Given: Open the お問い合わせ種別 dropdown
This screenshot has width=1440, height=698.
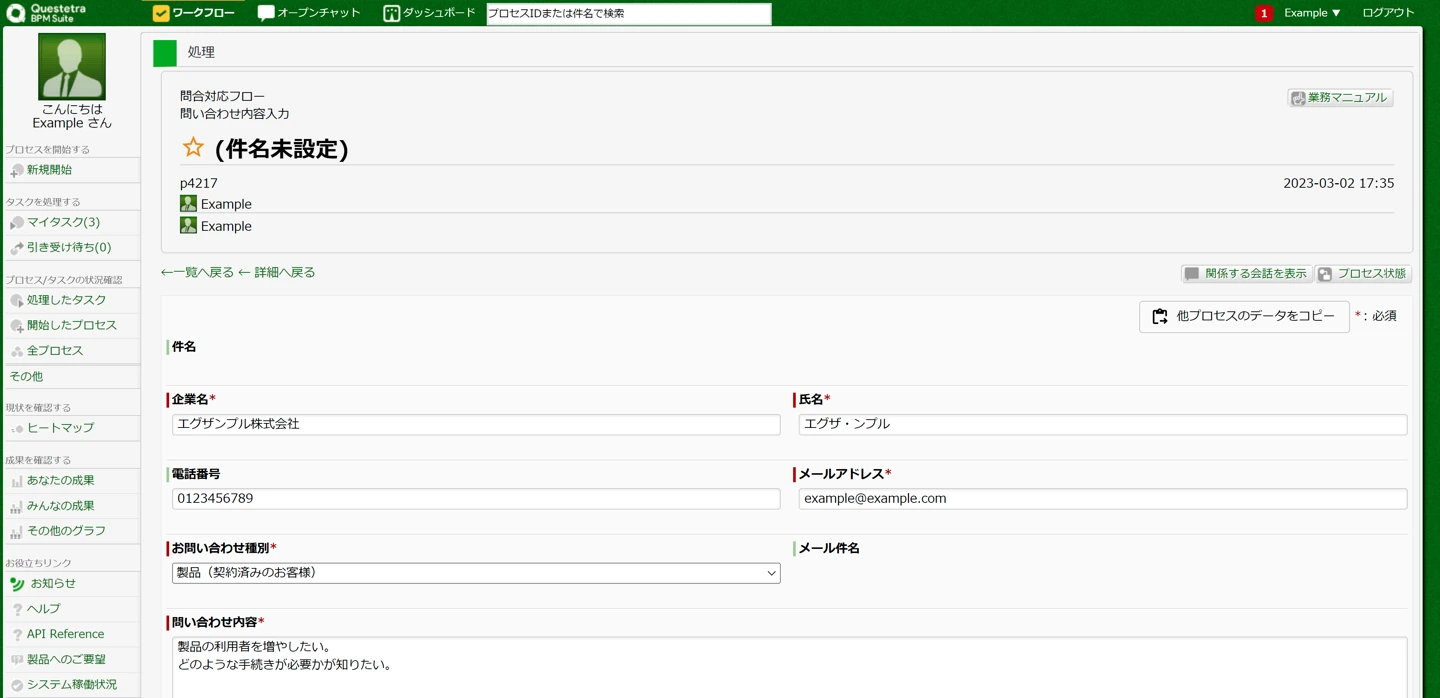Looking at the screenshot, I should point(476,573).
